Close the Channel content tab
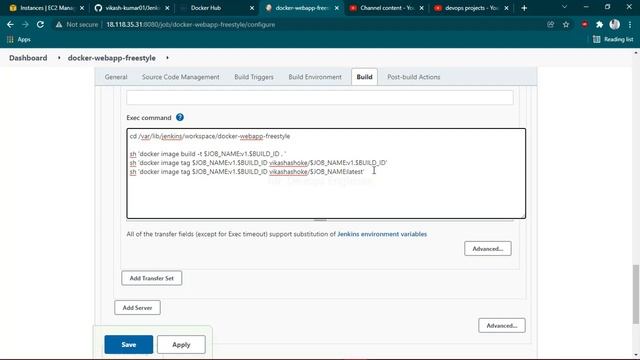 click(422, 8)
